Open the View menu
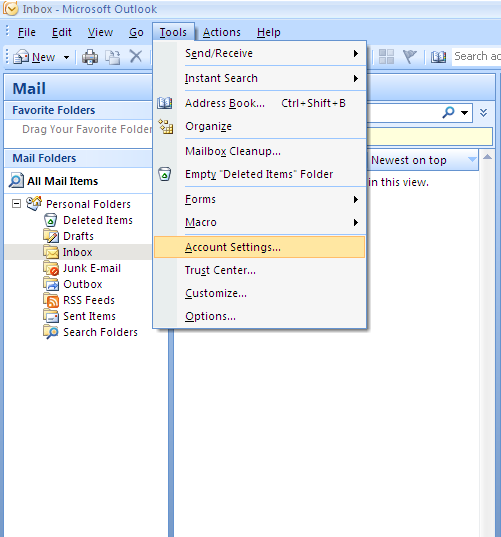This screenshot has width=501, height=537. [x=100, y=32]
